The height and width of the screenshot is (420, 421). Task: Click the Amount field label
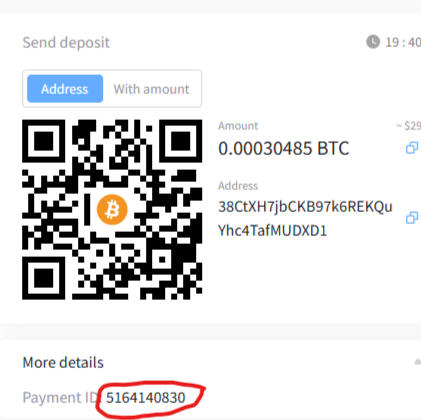[238, 126]
